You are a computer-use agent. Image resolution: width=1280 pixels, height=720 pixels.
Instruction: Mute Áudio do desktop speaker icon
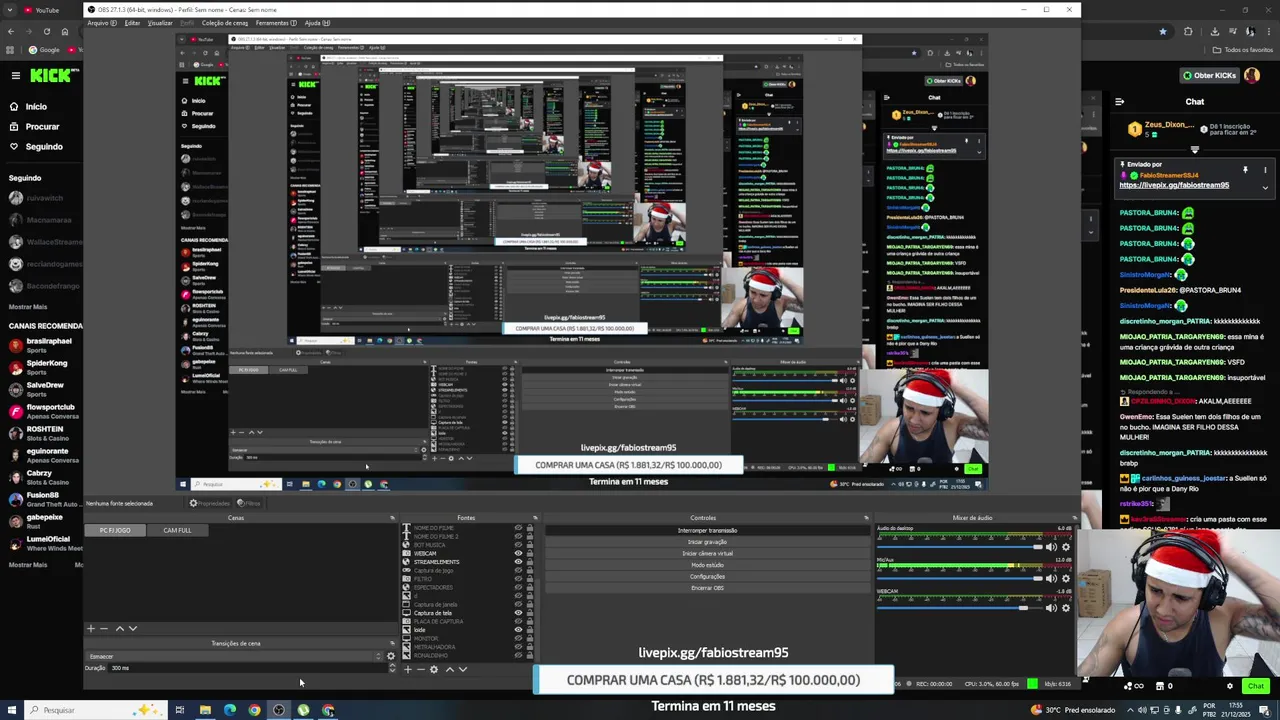pos(1051,547)
